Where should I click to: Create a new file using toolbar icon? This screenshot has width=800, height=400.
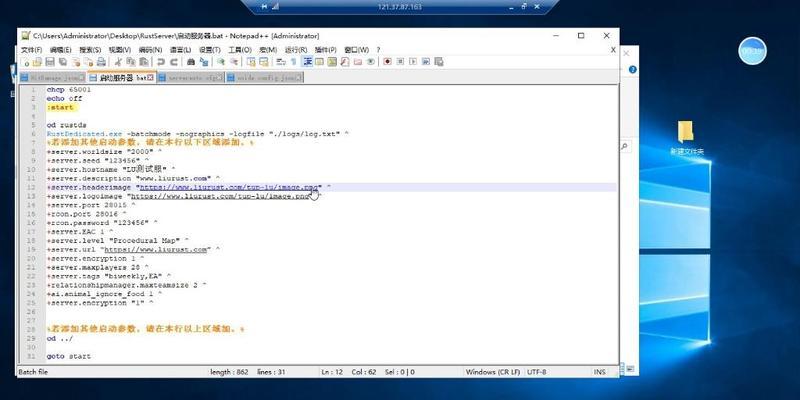click(x=26, y=62)
